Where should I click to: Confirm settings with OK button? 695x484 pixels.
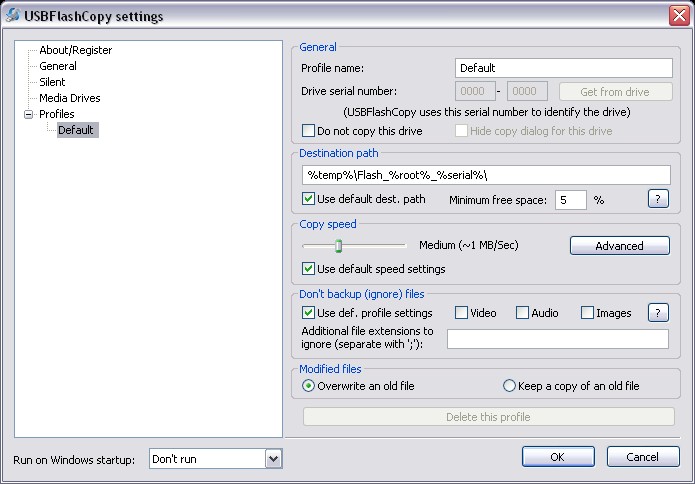558,457
